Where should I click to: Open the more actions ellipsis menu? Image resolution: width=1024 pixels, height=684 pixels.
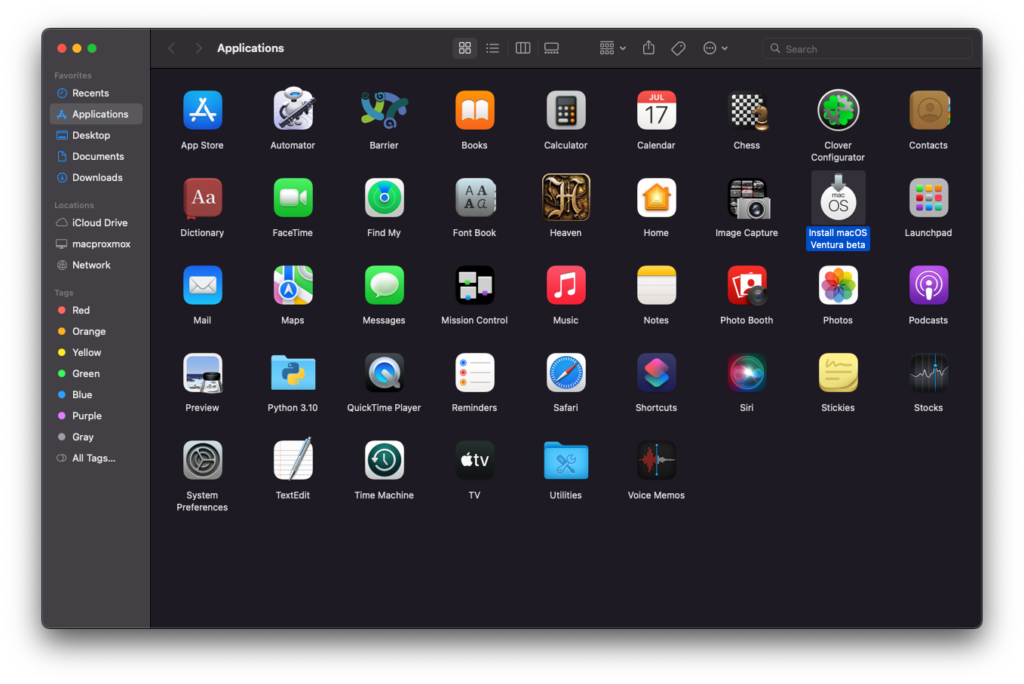[x=715, y=48]
